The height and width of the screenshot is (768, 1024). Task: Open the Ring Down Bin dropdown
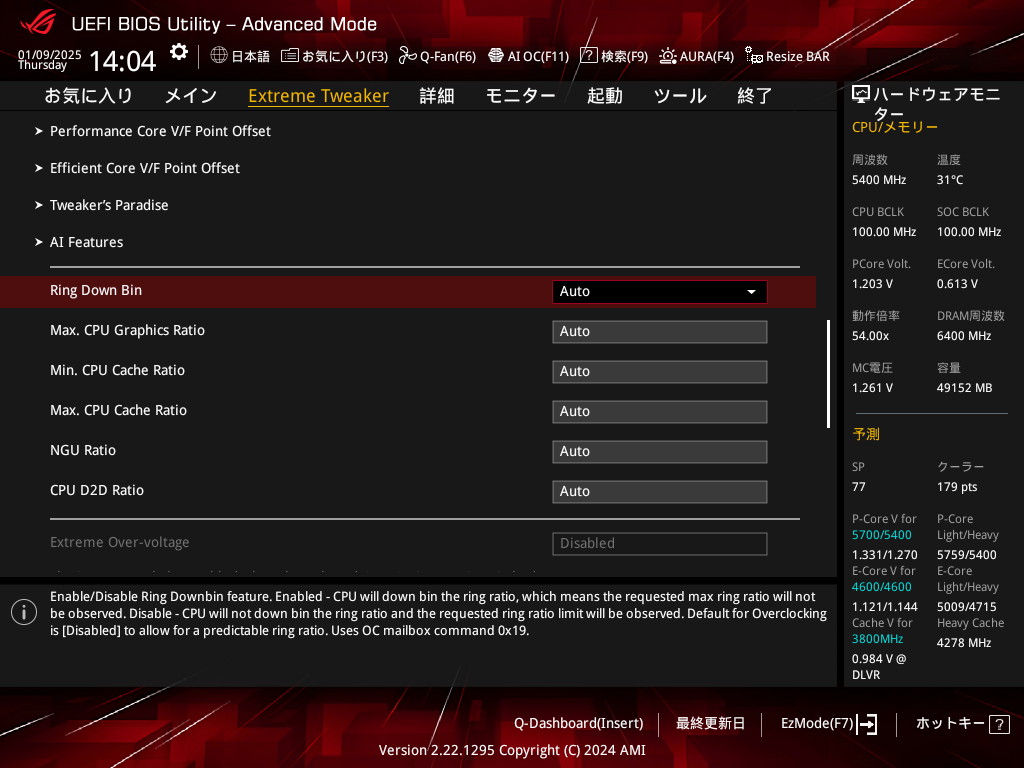coord(659,292)
